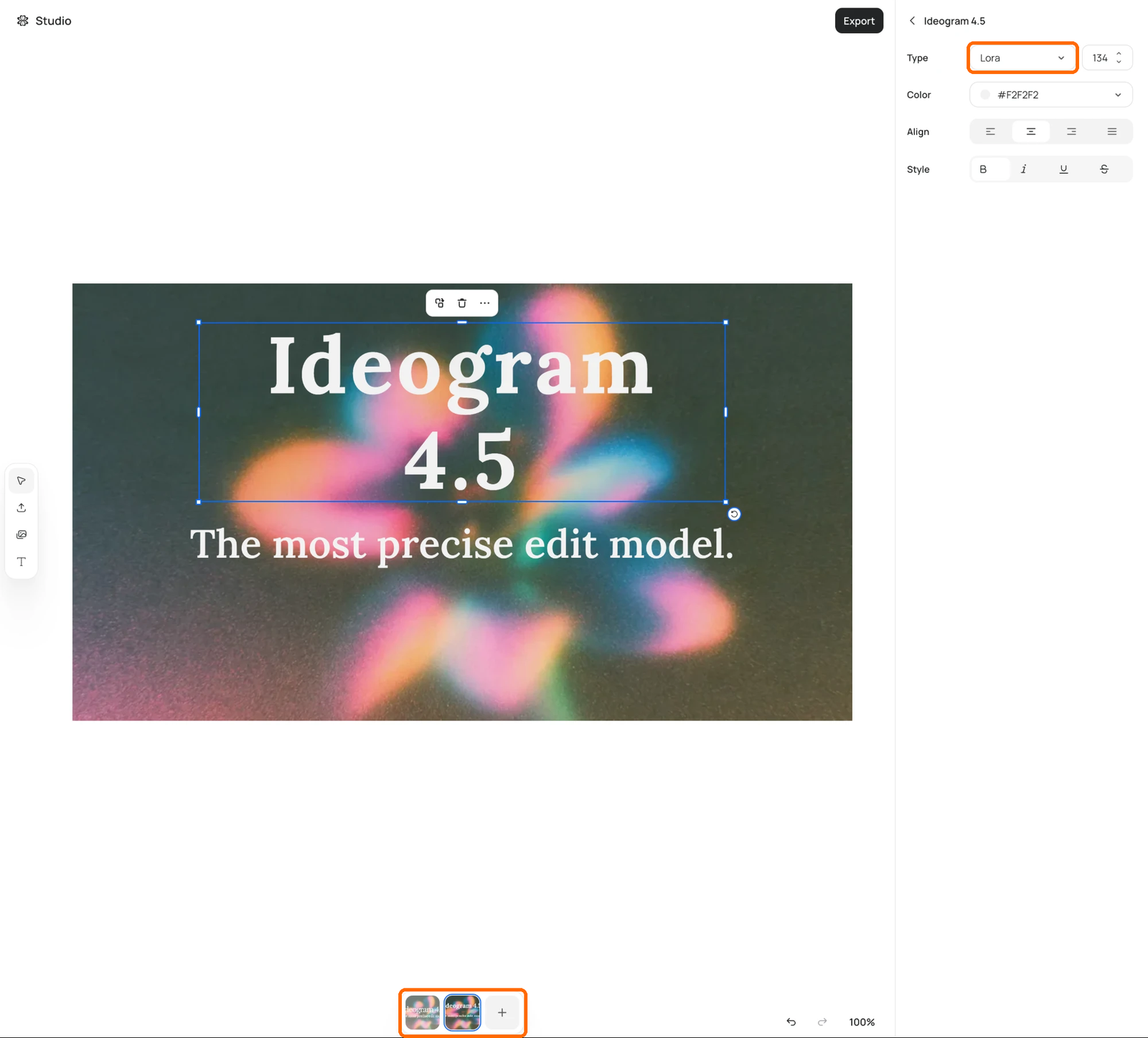1148x1038 pixels.
Task: Select the Text tool
Action: pos(22,562)
